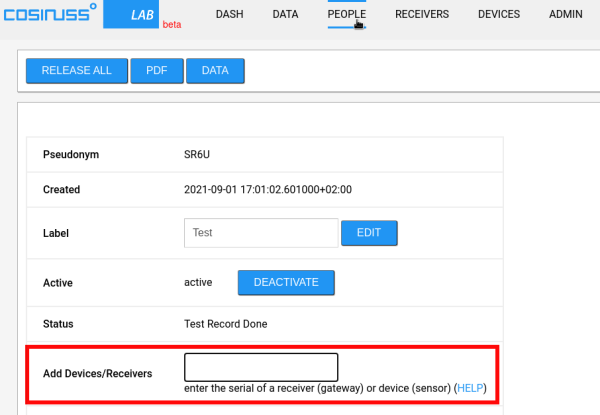Image resolution: width=600 pixels, height=415 pixels.
Task: Export record with PDF button
Action: pyautogui.click(x=156, y=71)
